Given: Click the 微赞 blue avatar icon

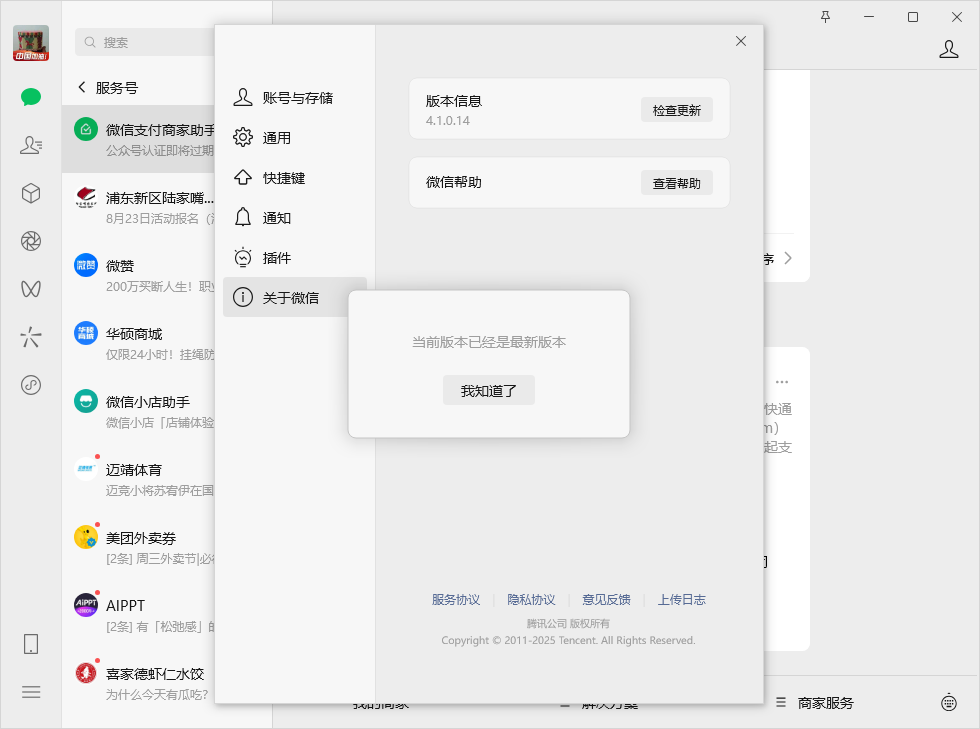Looking at the screenshot, I should (86, 265).
